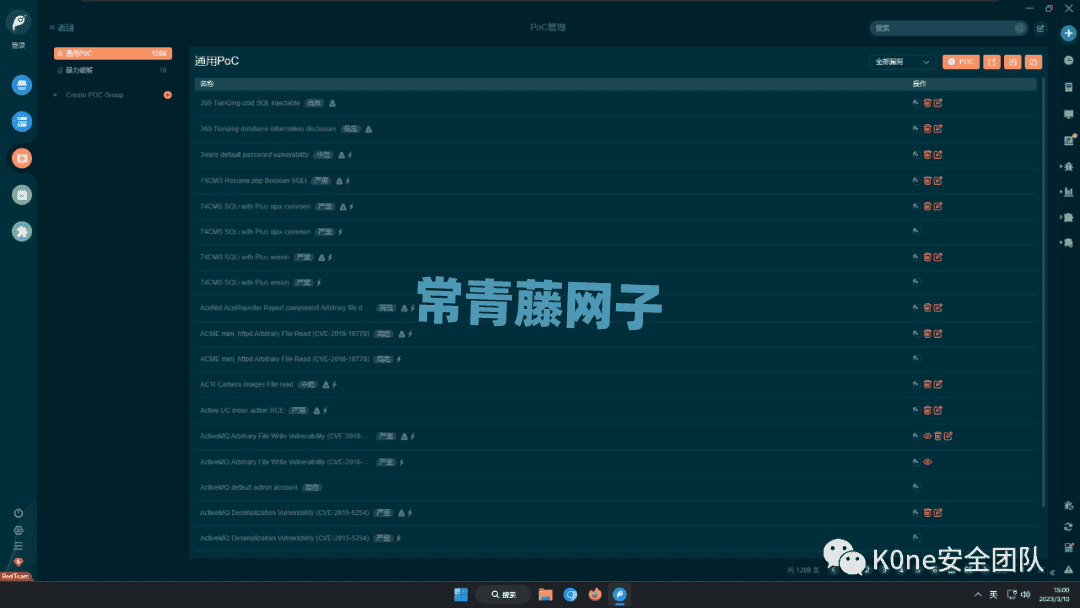Open the Firefox icon in the taskbar
The width and height of the screenshot is (1080, 608).
[595, 594]
